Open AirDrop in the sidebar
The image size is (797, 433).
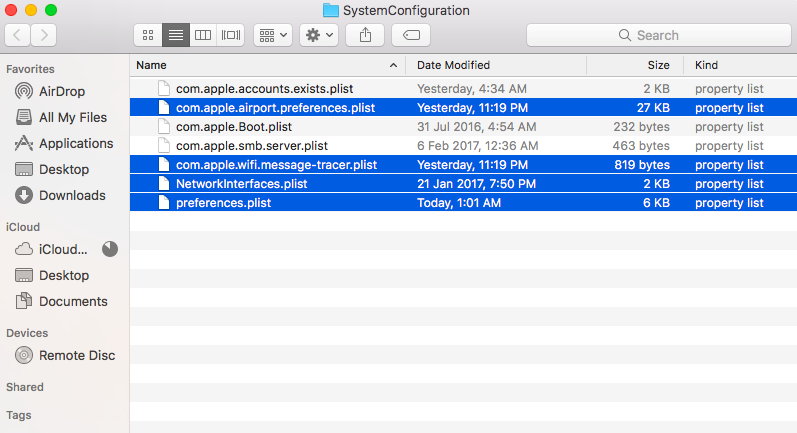[61, 91]
